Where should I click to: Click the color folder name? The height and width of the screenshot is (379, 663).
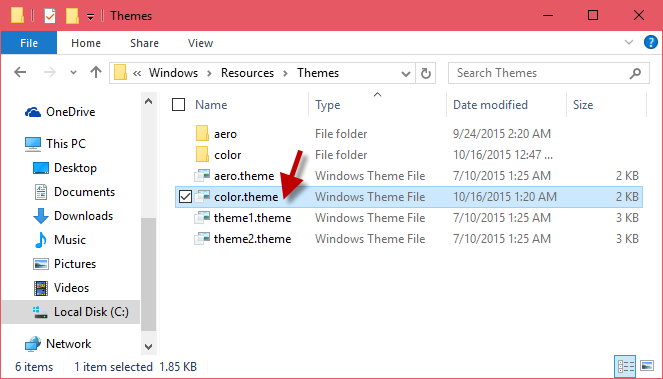[227, 155]
